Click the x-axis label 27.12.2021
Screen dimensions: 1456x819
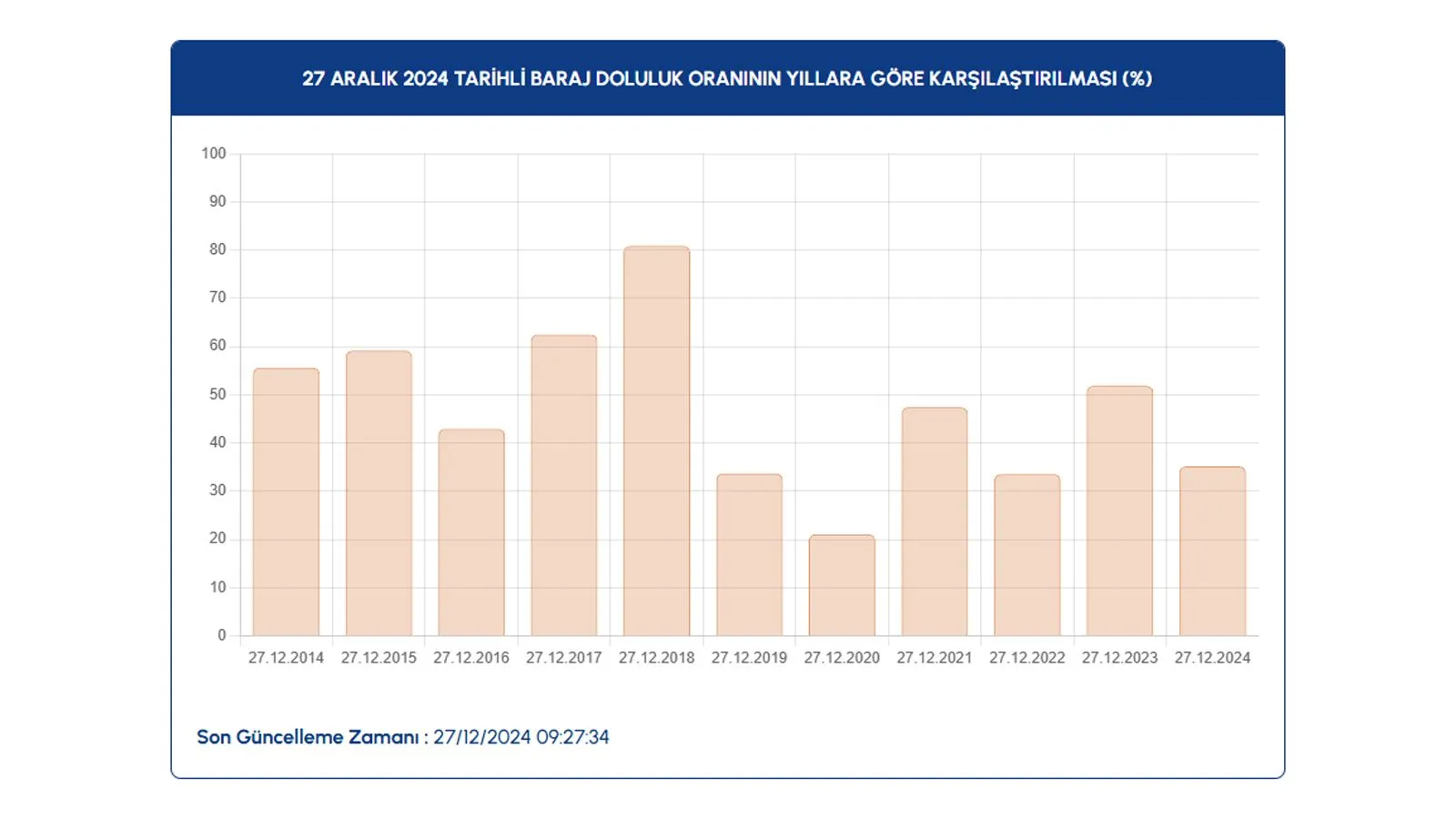(x=935, y=657)
